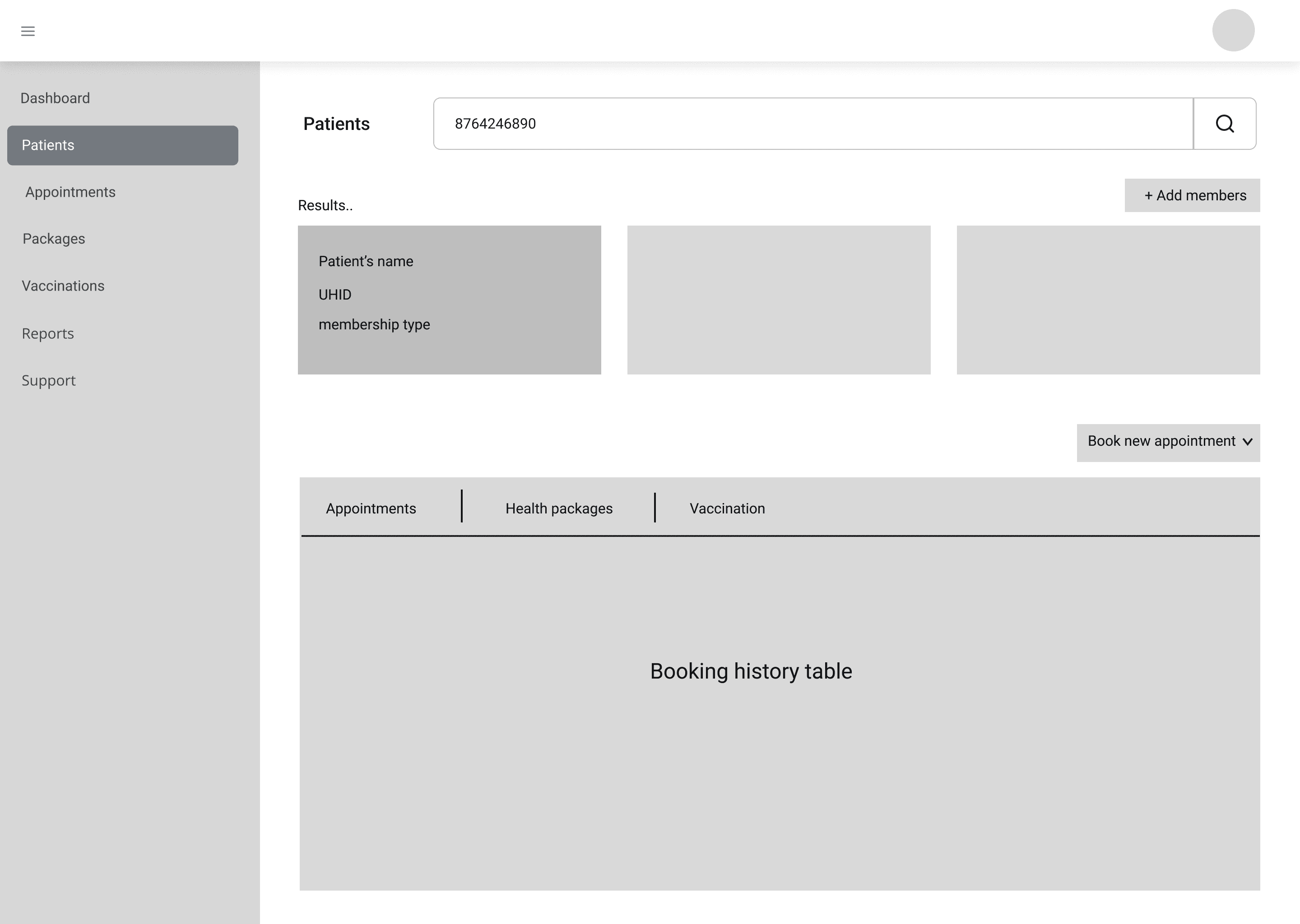Switch to the Health packages tab

[558, 508]
